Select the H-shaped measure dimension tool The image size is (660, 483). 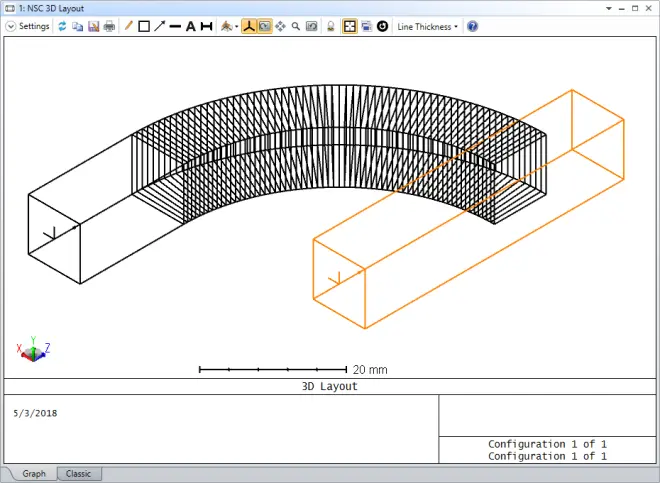pos(206,27)
